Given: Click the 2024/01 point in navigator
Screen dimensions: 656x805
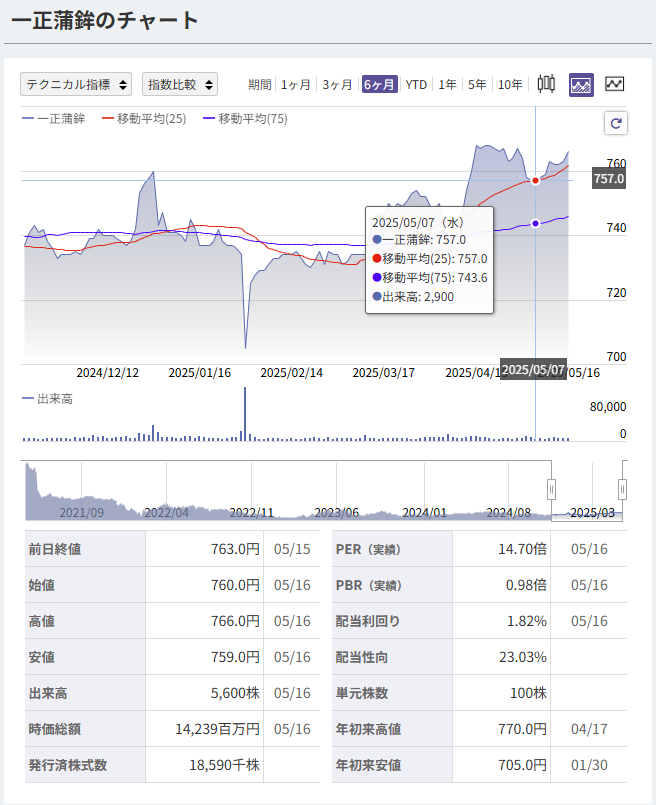Looking at the screenshot, I should coord(425,512).
